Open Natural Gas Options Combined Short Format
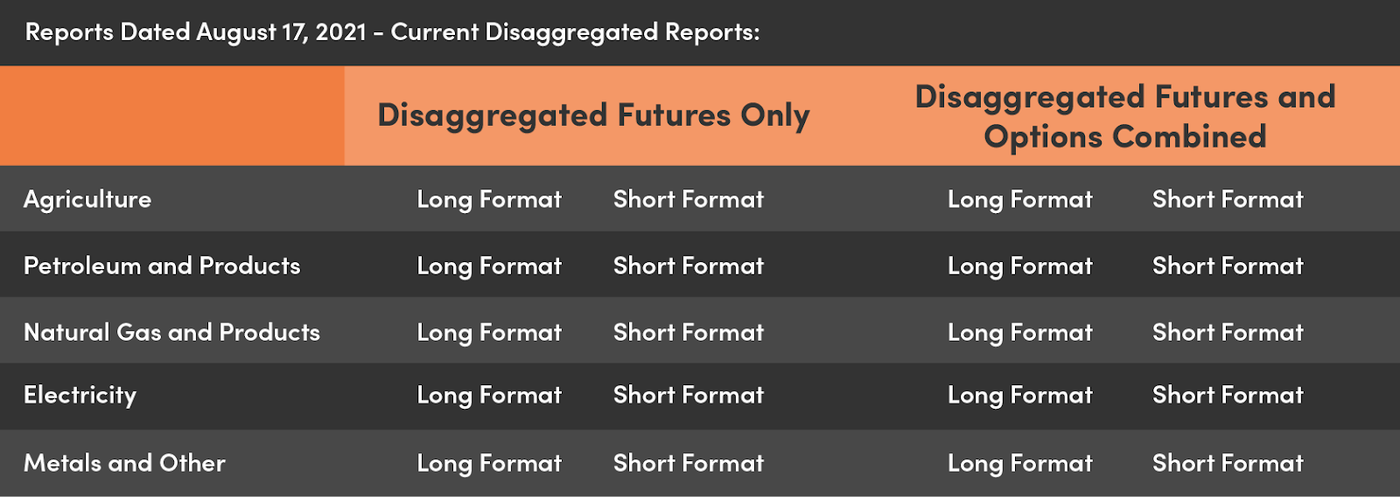This screenshot has width=1400, height=497. [x=1227, y=332]
